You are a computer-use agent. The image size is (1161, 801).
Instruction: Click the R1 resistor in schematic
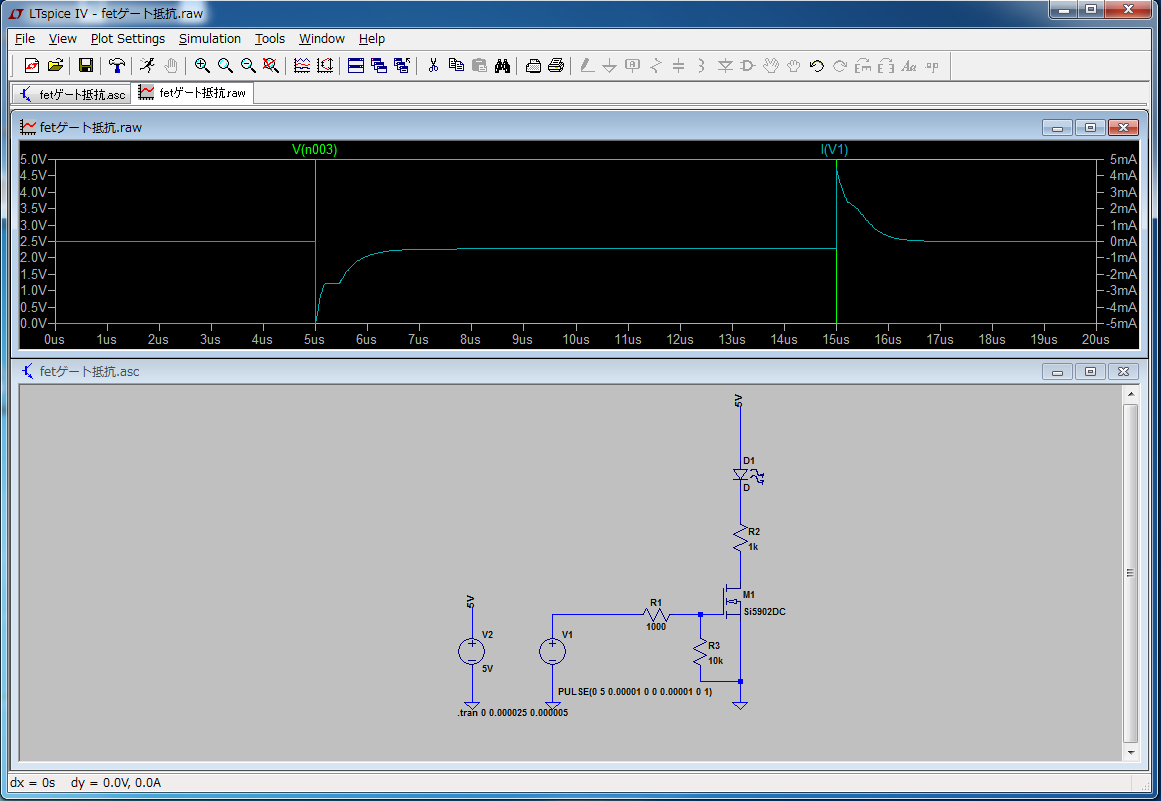coord(657,615)
